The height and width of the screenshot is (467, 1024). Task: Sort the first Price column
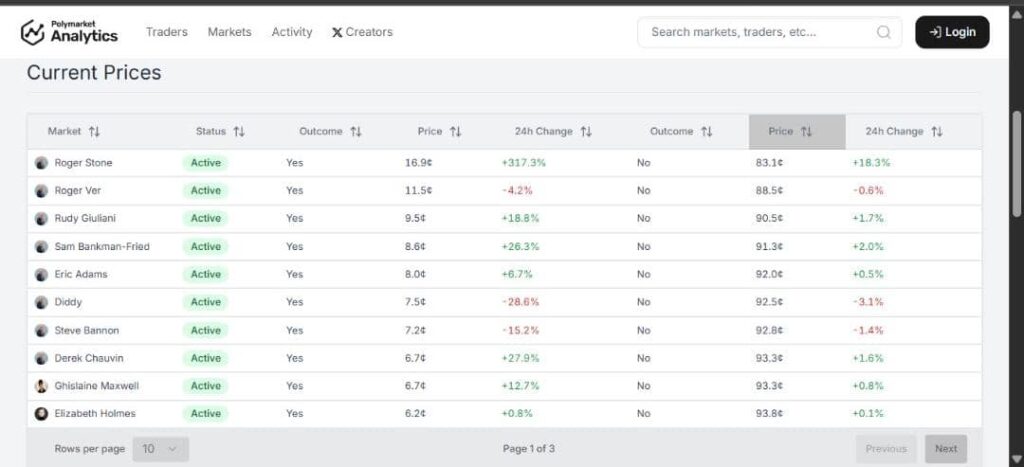[456, 131]
